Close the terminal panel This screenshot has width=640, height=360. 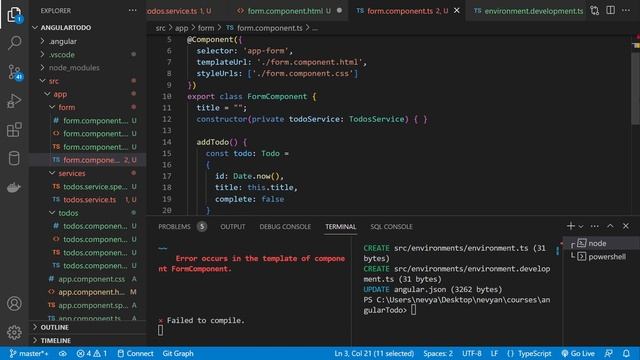pos(626,226)
